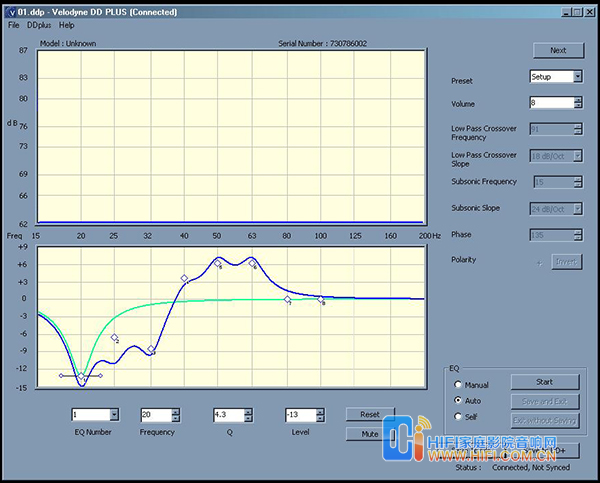The image size is (600, 483).
Task: Click the Start button in EQ panel
Action: (x=545, y=382)
